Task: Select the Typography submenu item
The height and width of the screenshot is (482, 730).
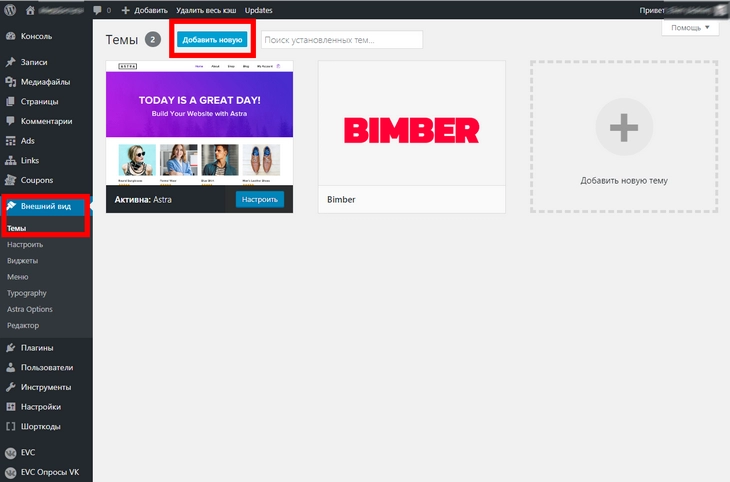Action: tap(27, 293)
